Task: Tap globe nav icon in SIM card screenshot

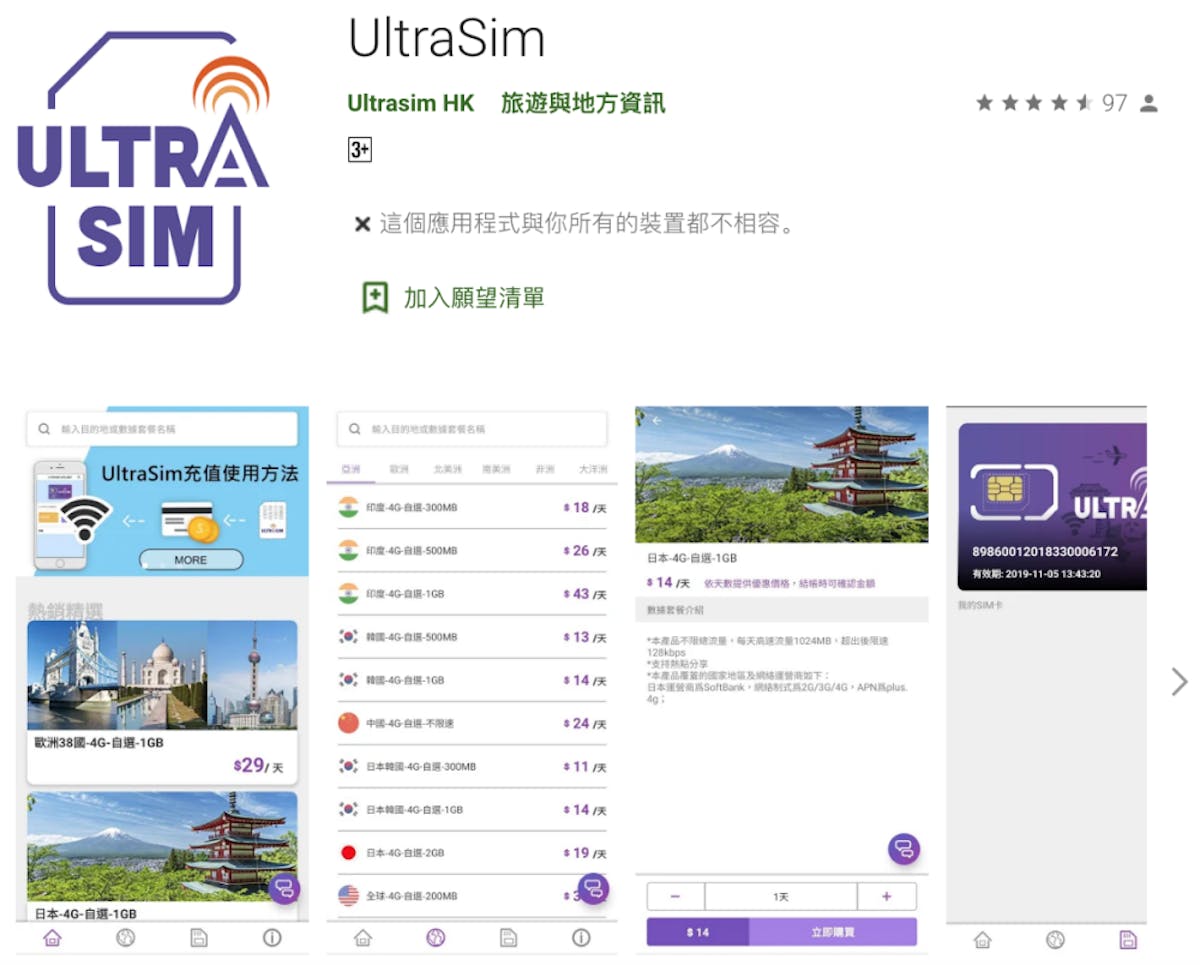Action: pos(1055,939)
